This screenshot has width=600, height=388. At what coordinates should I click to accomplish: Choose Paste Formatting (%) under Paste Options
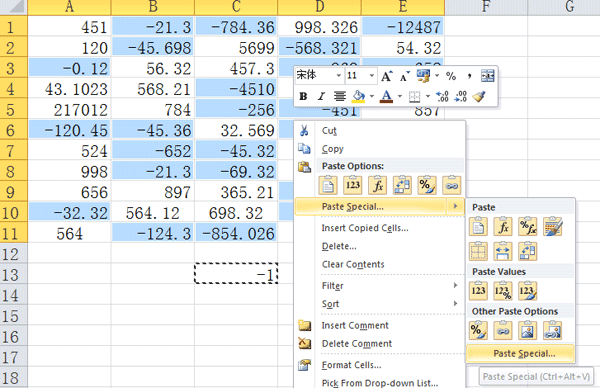click(x=427, y=185)
